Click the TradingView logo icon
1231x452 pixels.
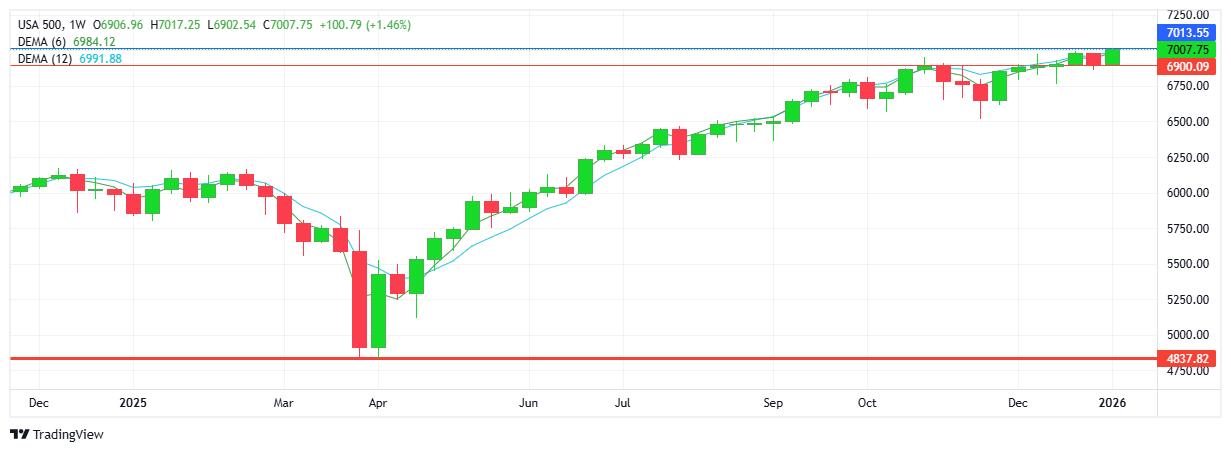click(19, 435)
